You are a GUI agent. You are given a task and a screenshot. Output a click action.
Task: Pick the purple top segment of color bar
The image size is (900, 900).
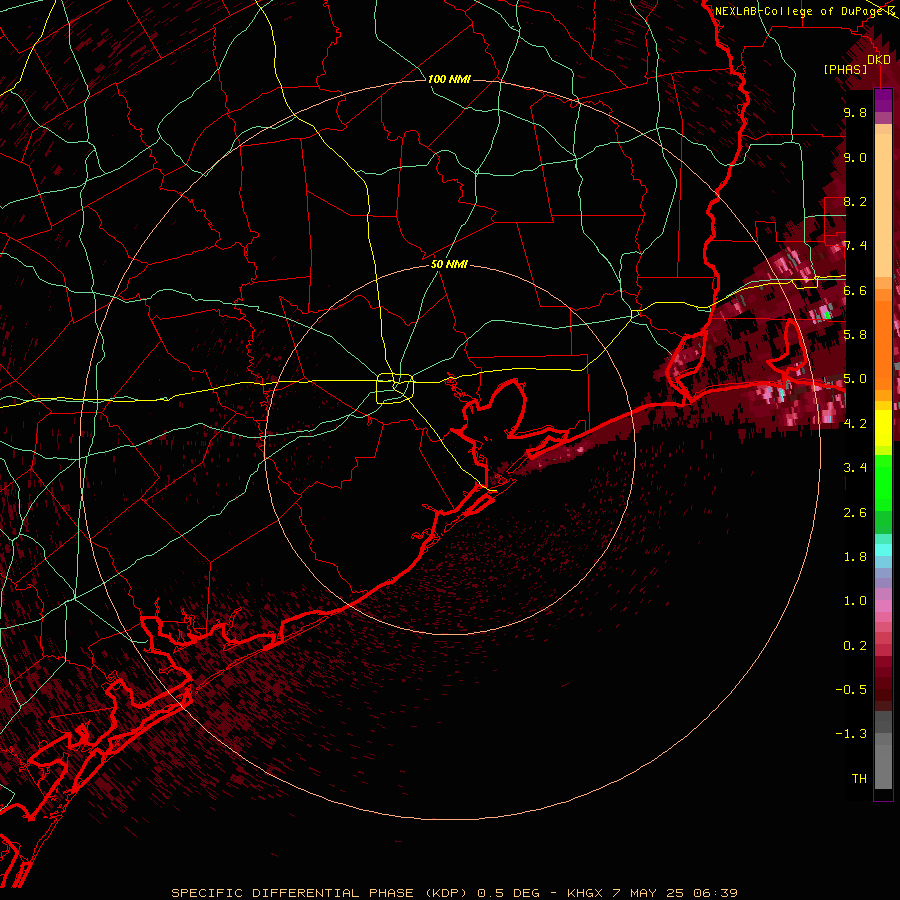pos(883,100)
